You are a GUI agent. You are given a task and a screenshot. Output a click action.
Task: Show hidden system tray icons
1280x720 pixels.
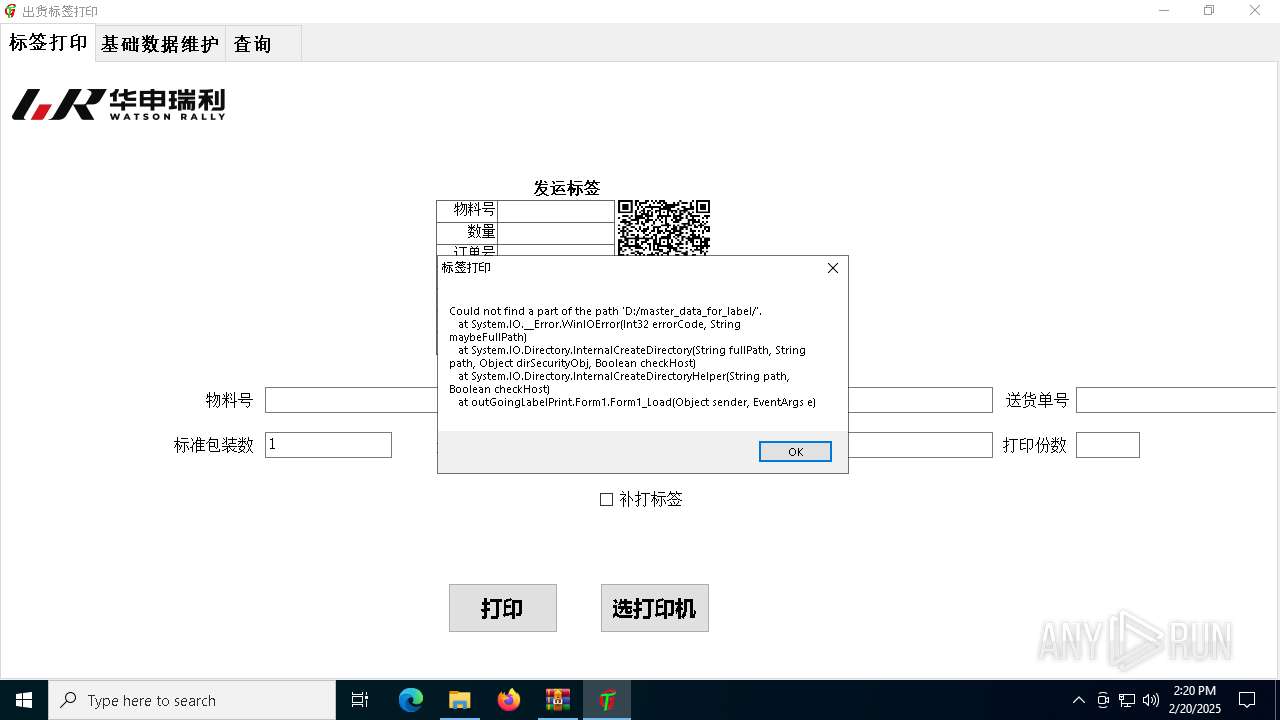1078,700
